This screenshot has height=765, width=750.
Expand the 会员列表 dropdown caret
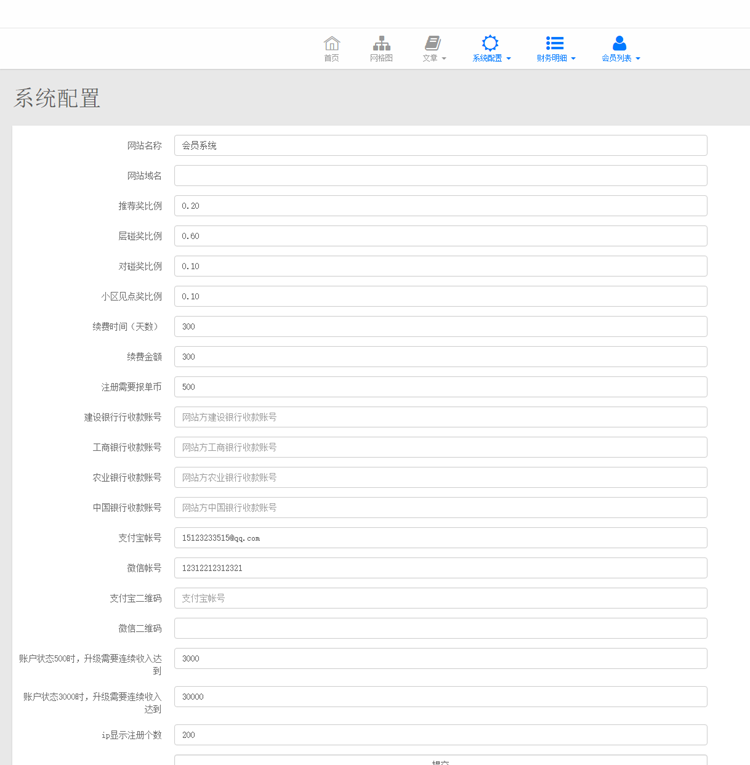click(x=638, y=59)
